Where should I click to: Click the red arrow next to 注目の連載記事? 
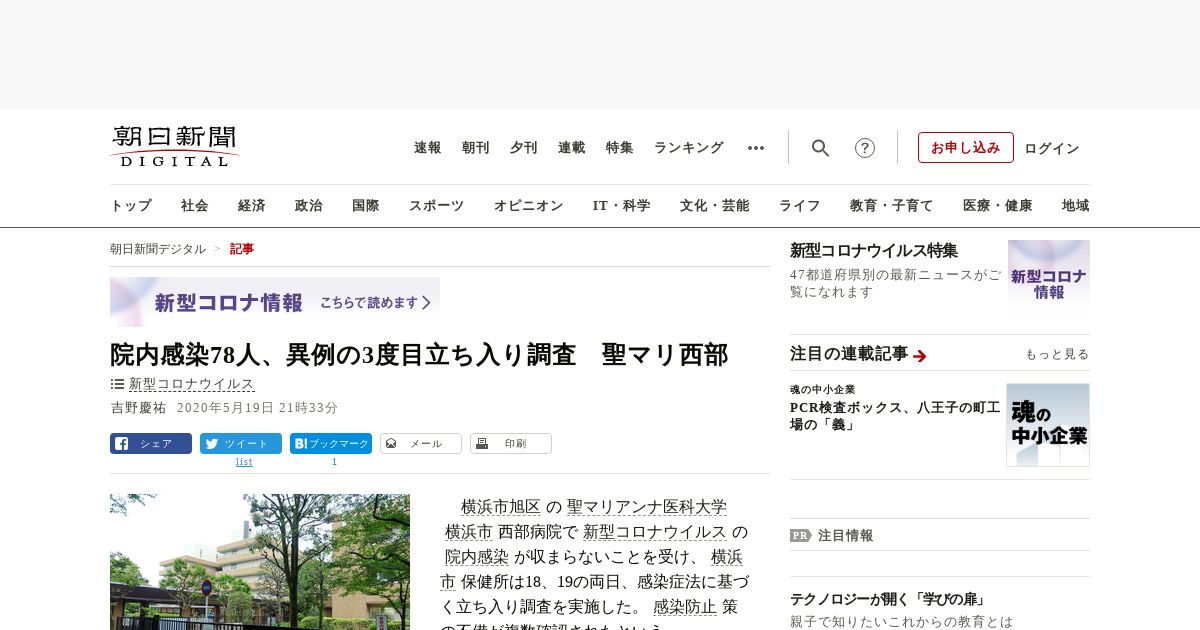pos(920,355)
